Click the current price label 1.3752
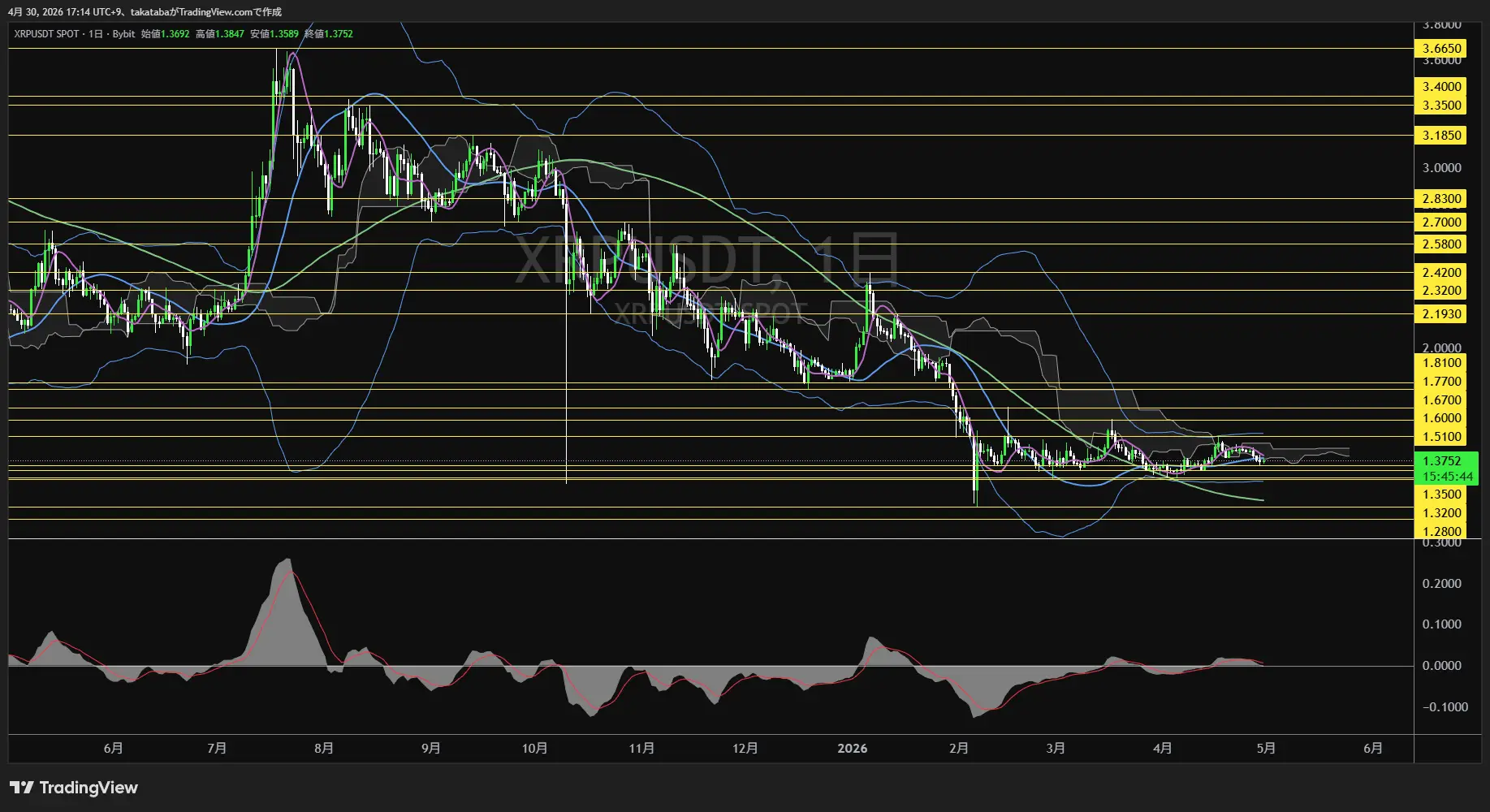 point(1441,460)
